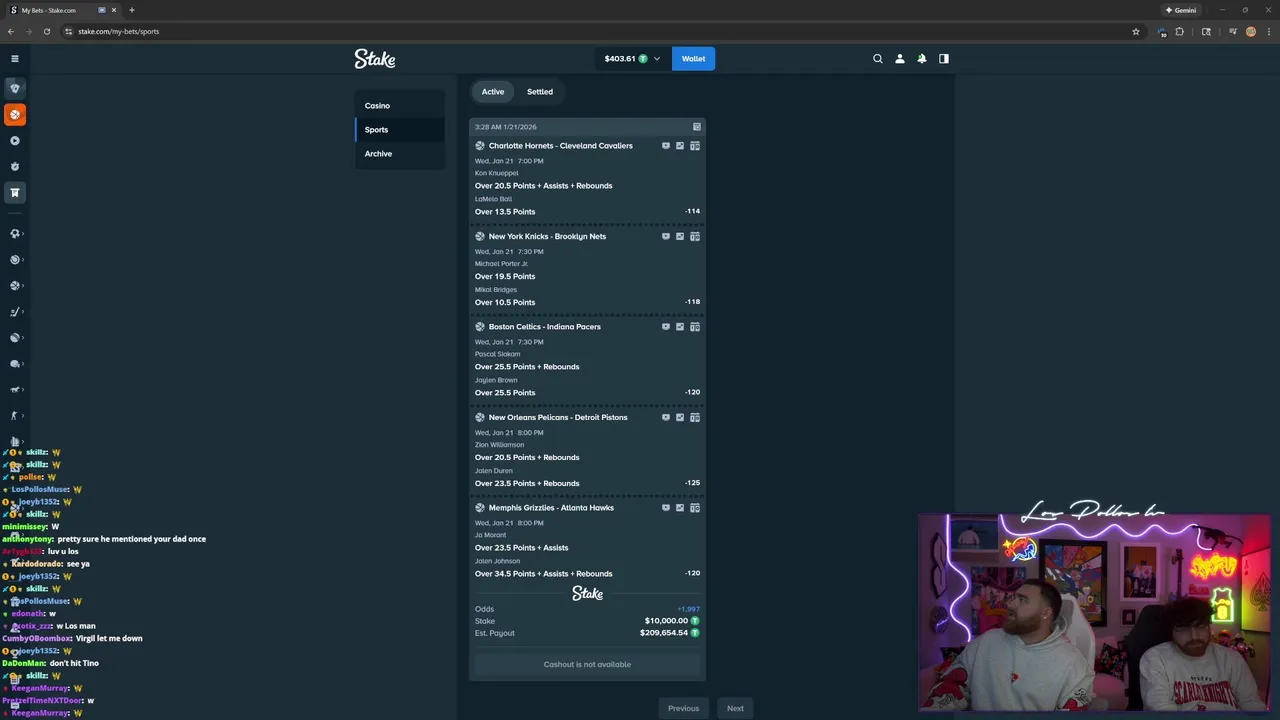Image resolution: width=1280 pixels, height=720 pixels.
Task: Open Charlotte Hornets - Cleveland Cavaliers match
Action: (x=560, y=146)
